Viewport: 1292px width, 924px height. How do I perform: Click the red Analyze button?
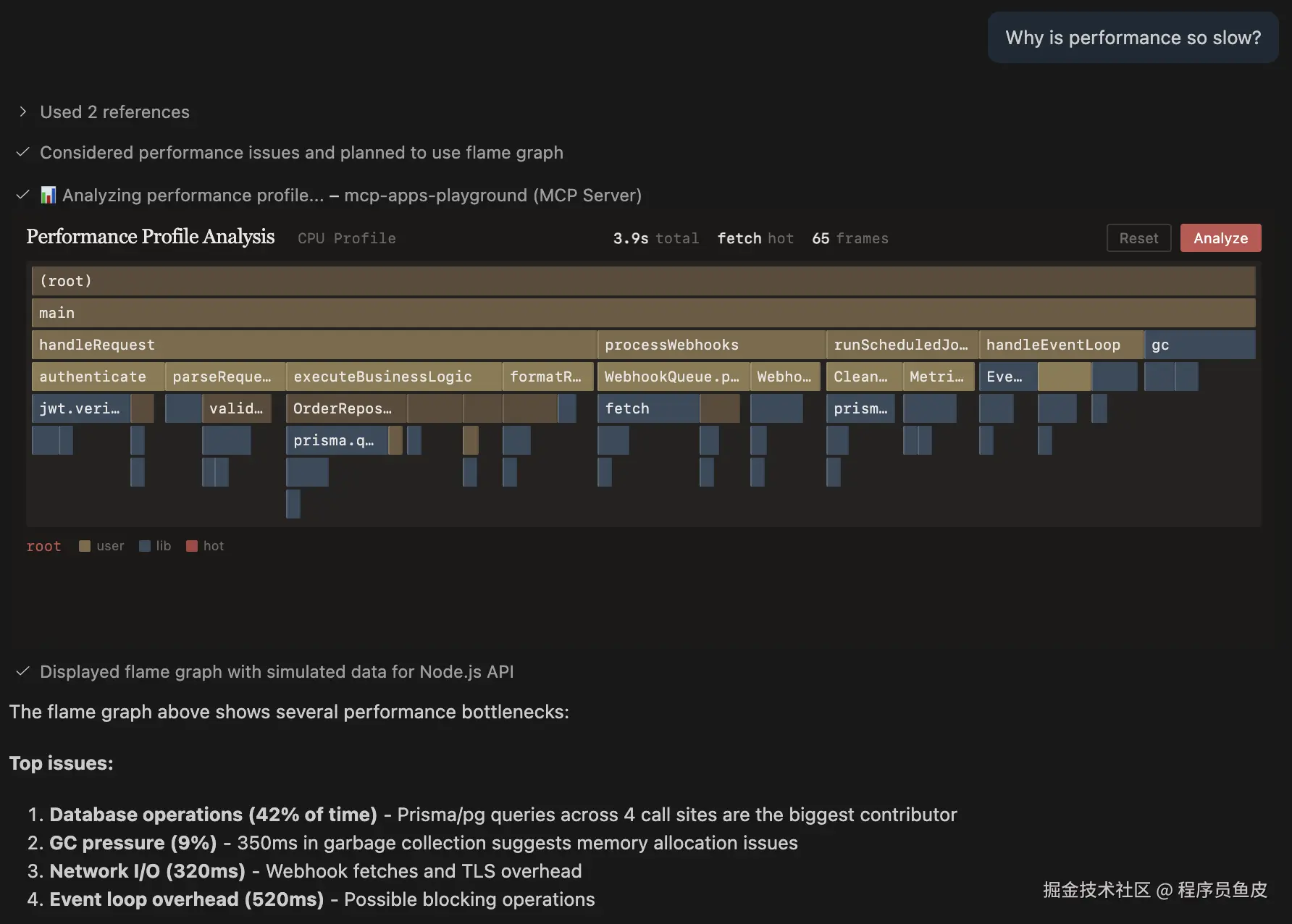[x=1220, y=238]
